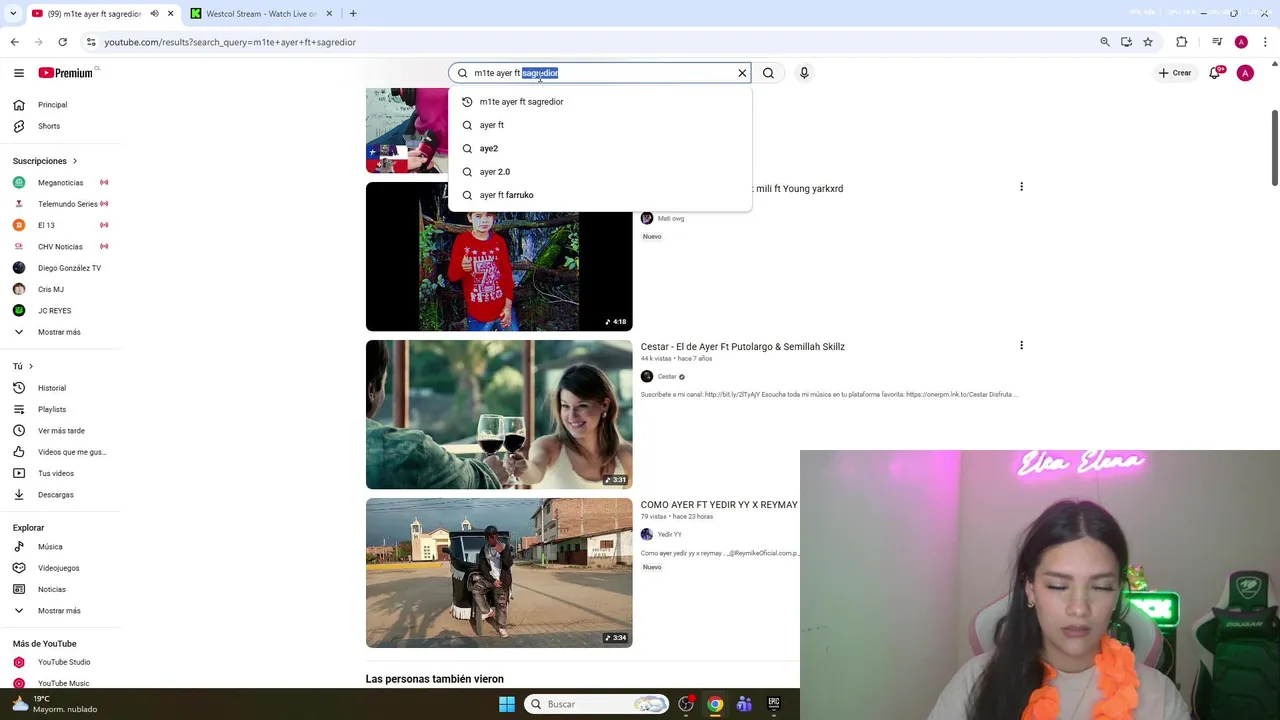Choose suggestion 'ayer ft farruko'
This screenshot has height=720, width=1280.
tap(600, 195)
